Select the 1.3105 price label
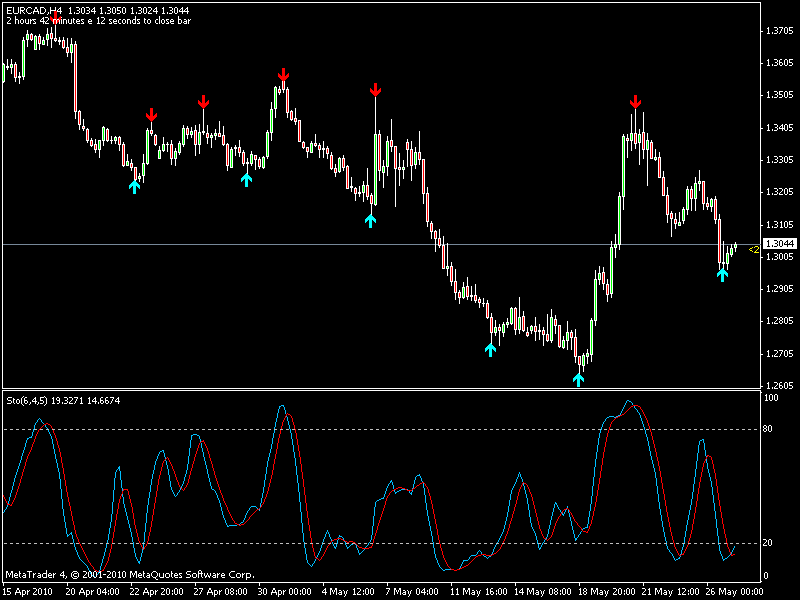 [780, 225]
